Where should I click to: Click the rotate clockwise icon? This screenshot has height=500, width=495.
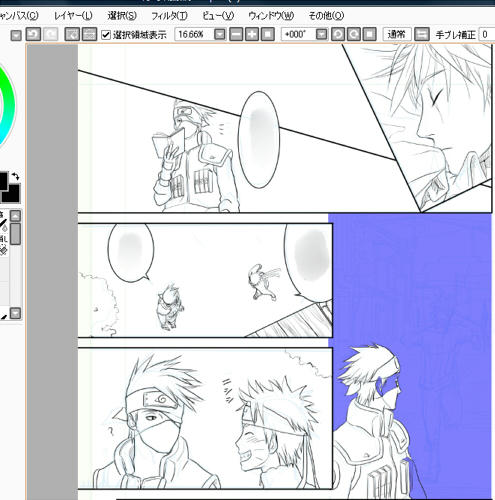(x=354, y=34)
